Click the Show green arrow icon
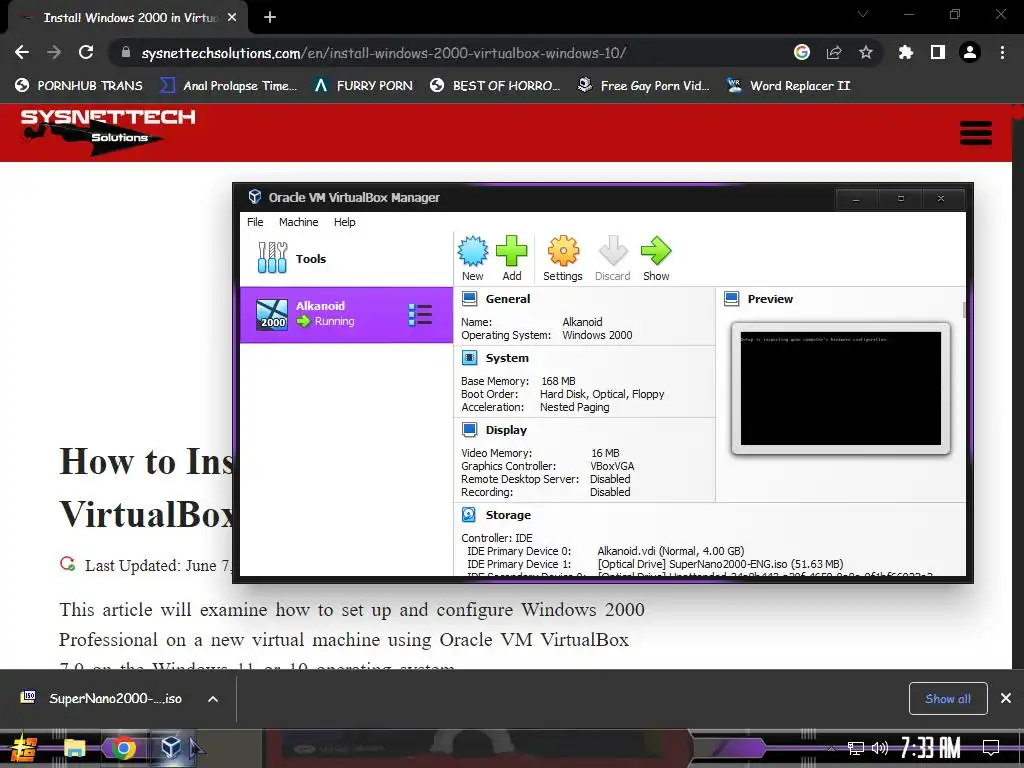 click(656, 251)
